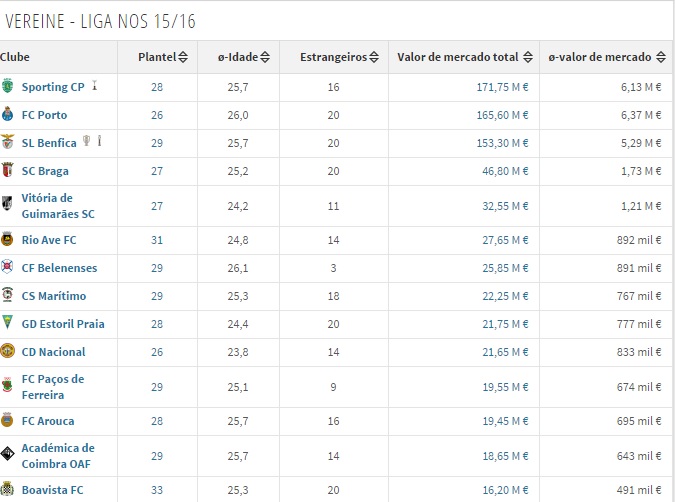This screenshot has height=502, width=675.
Task: Click the GD Estoril Praia crest
Action: (7, 322)
